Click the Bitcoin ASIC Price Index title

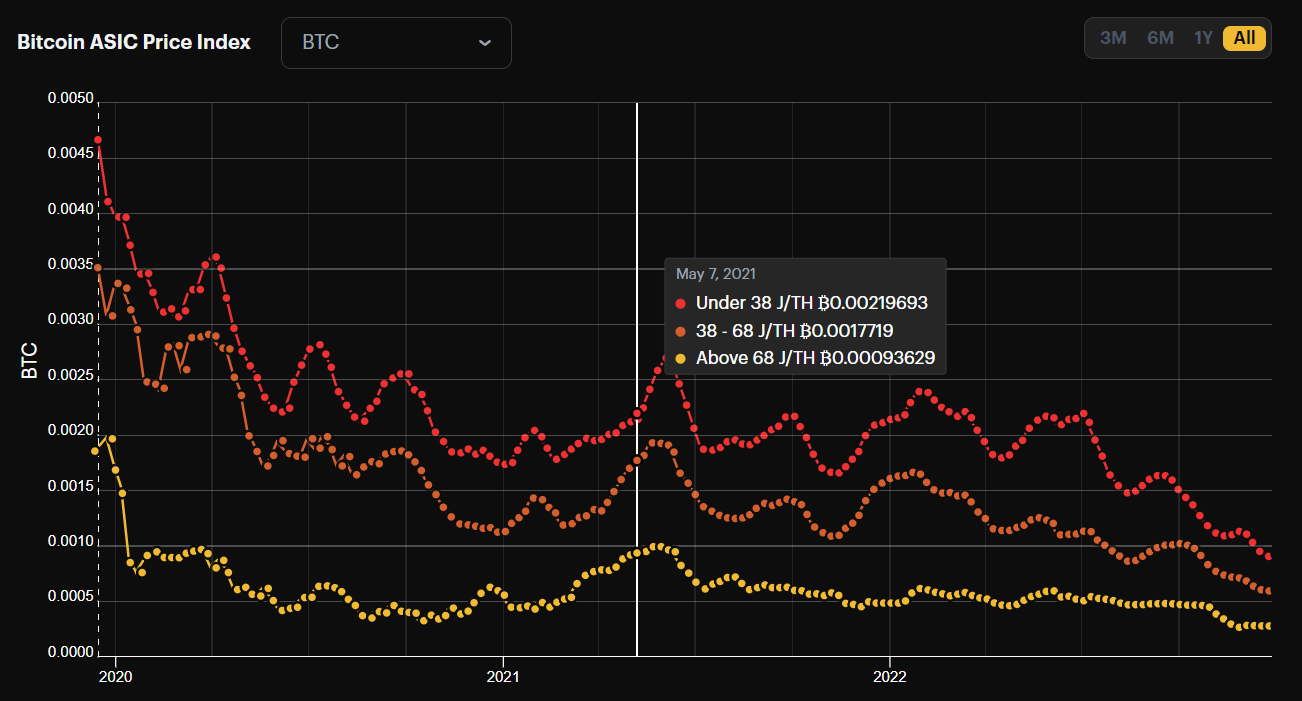click(134, 42)
